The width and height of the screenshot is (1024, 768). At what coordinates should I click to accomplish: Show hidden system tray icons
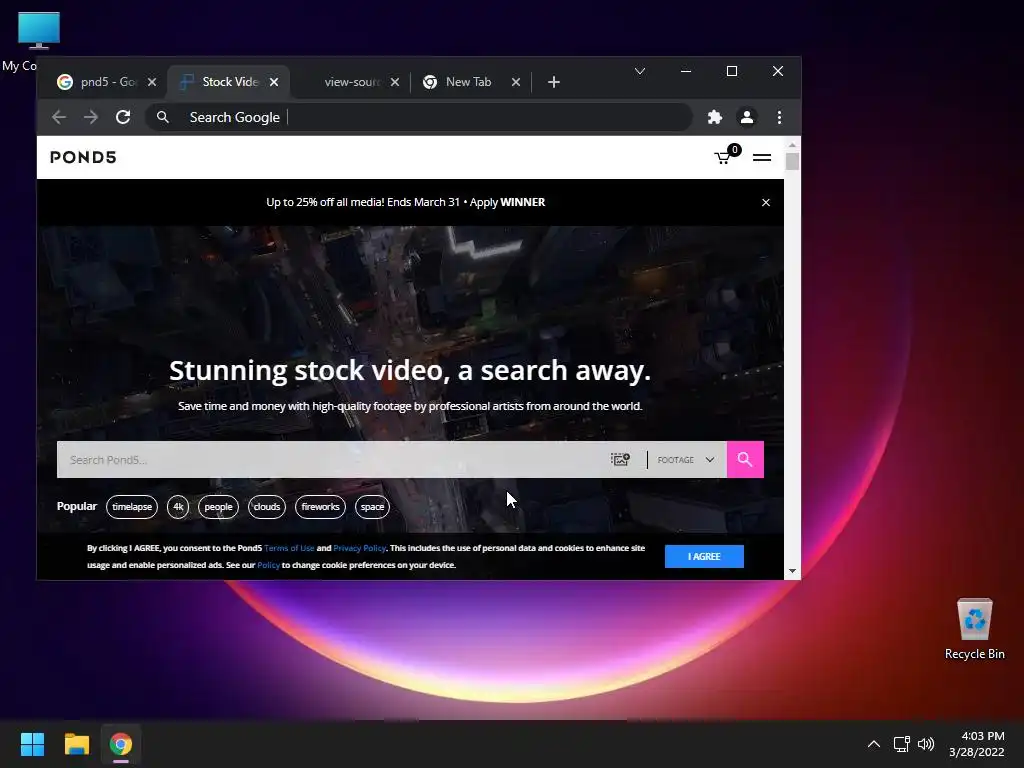(x=874, y=744)
